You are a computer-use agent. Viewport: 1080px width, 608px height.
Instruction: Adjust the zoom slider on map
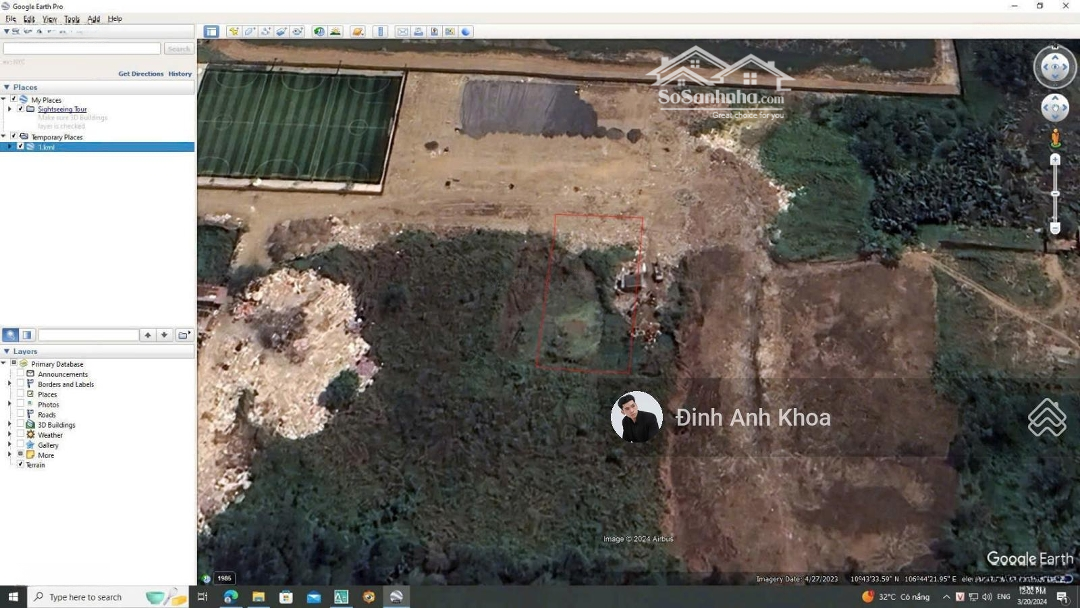click(x=1055, y=194)
